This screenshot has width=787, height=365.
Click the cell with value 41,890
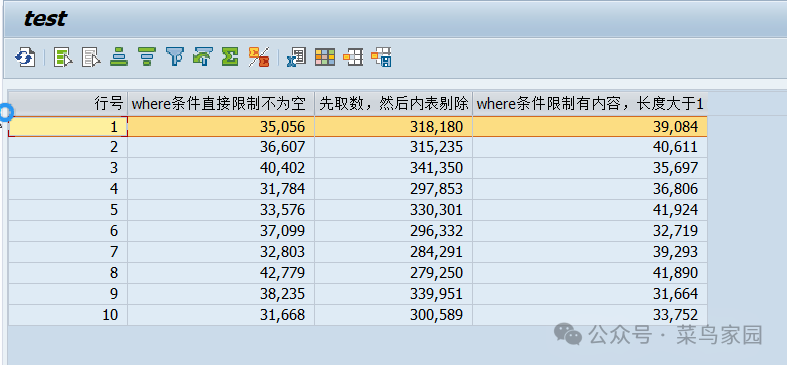(x=590, y=273)
